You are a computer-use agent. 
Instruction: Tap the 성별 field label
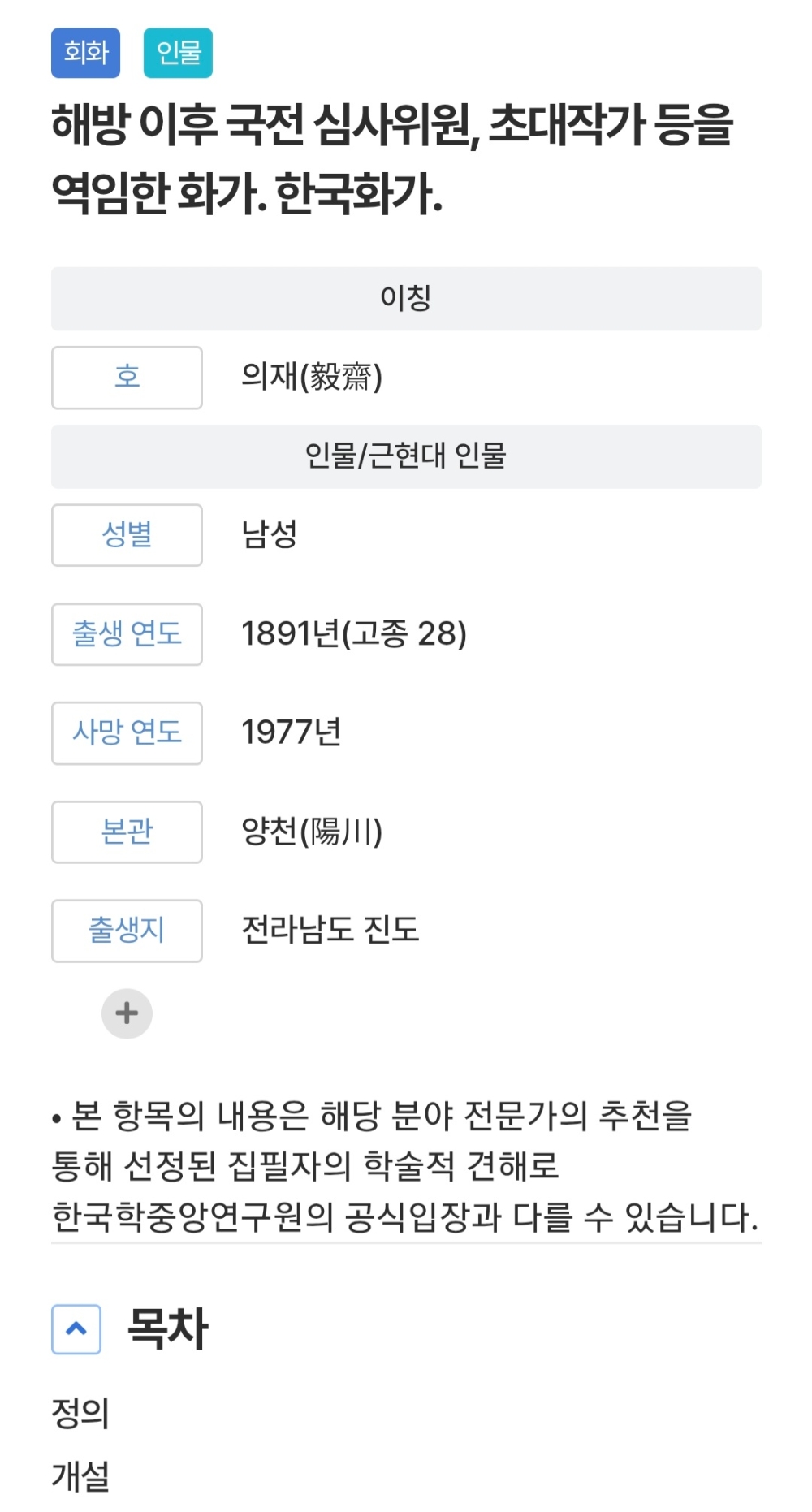point(127,535)
